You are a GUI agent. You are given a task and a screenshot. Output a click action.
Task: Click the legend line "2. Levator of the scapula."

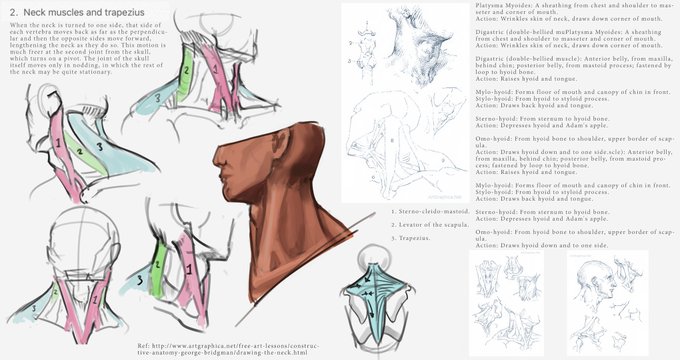[x=429, y=225]
